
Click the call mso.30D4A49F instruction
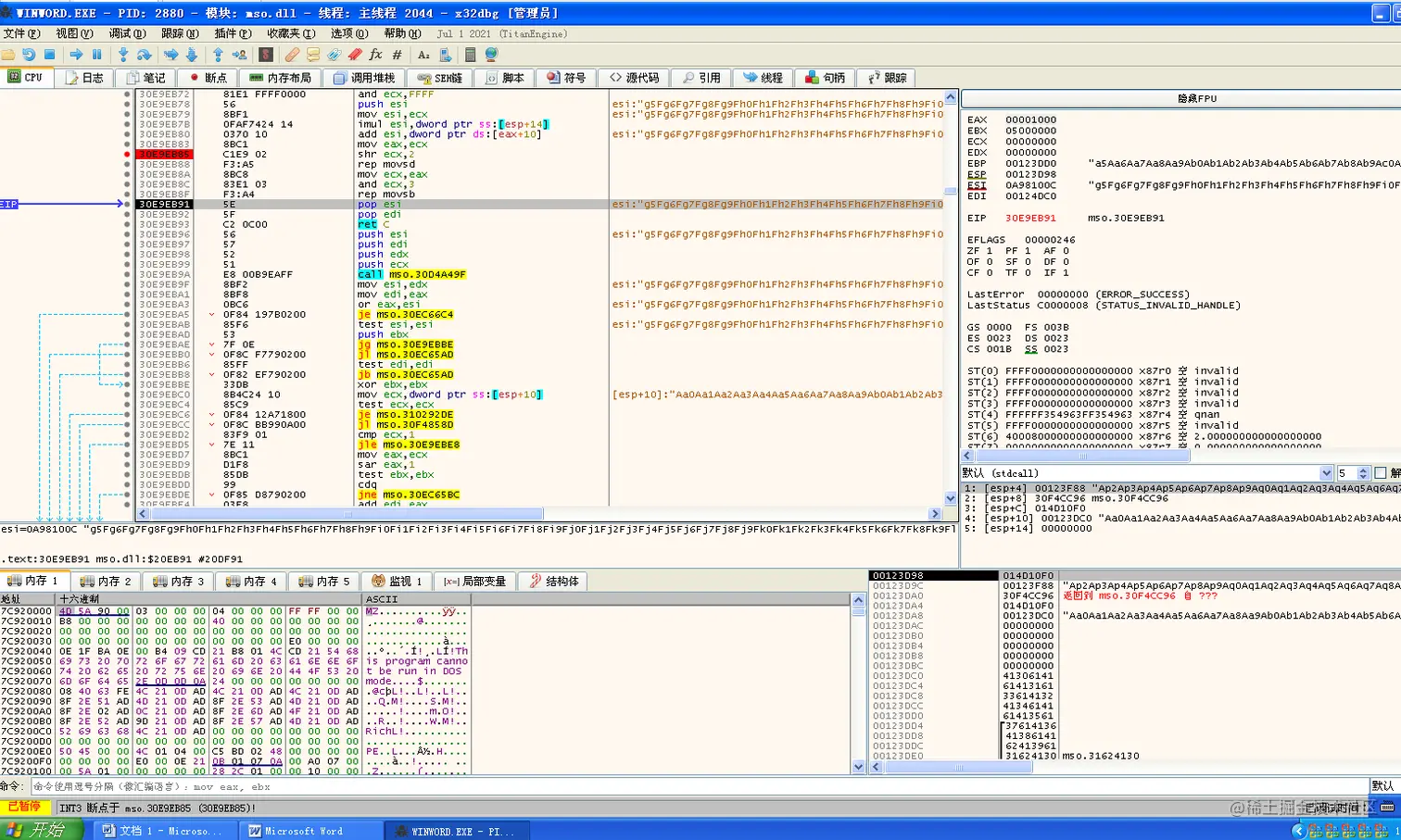411,274
